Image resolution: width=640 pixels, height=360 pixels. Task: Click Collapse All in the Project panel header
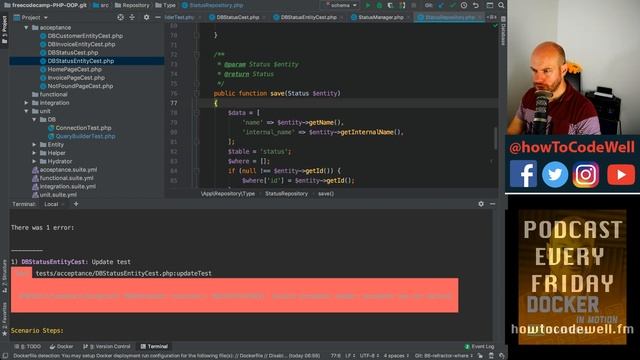[x=132, y=18]
